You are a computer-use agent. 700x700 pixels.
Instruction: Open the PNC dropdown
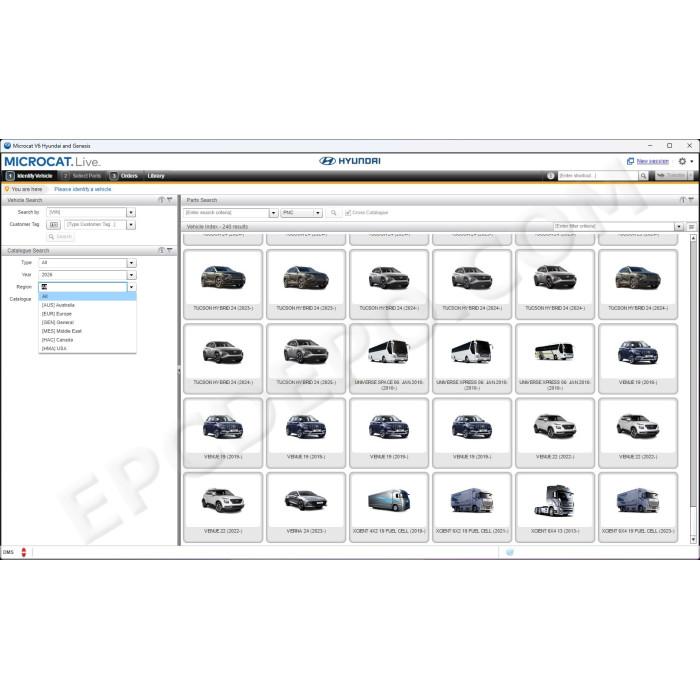pyautogui.click(x=301, y=213)
